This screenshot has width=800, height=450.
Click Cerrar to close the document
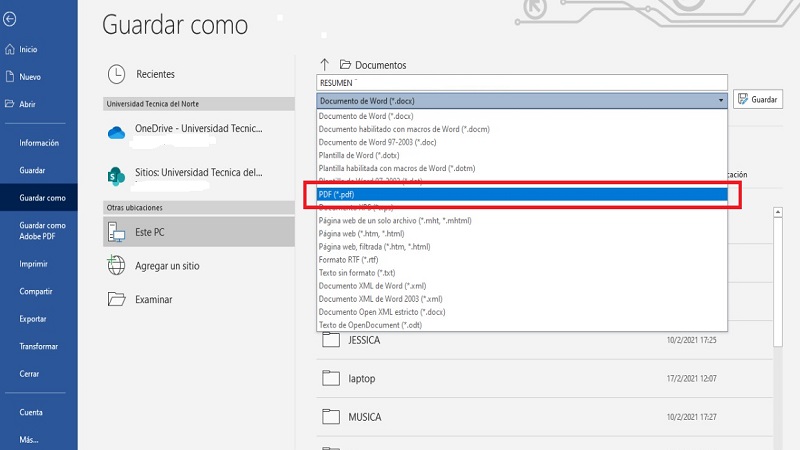(x=29, y=374)
